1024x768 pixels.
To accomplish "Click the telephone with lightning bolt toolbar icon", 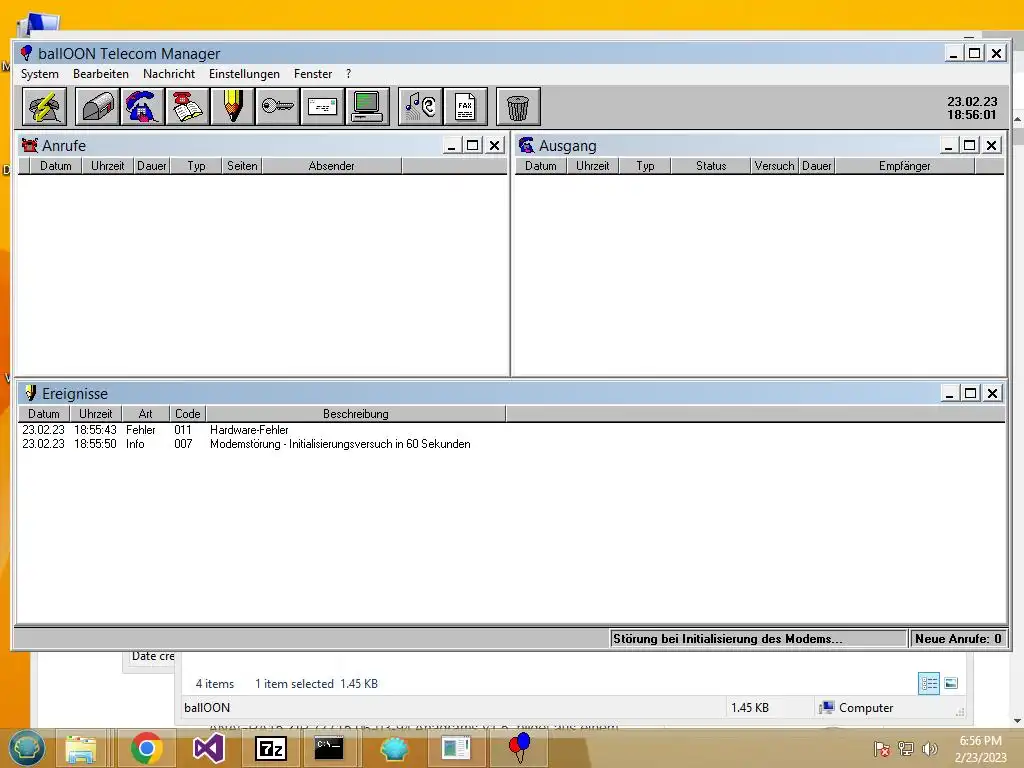I will coord(44,106).
